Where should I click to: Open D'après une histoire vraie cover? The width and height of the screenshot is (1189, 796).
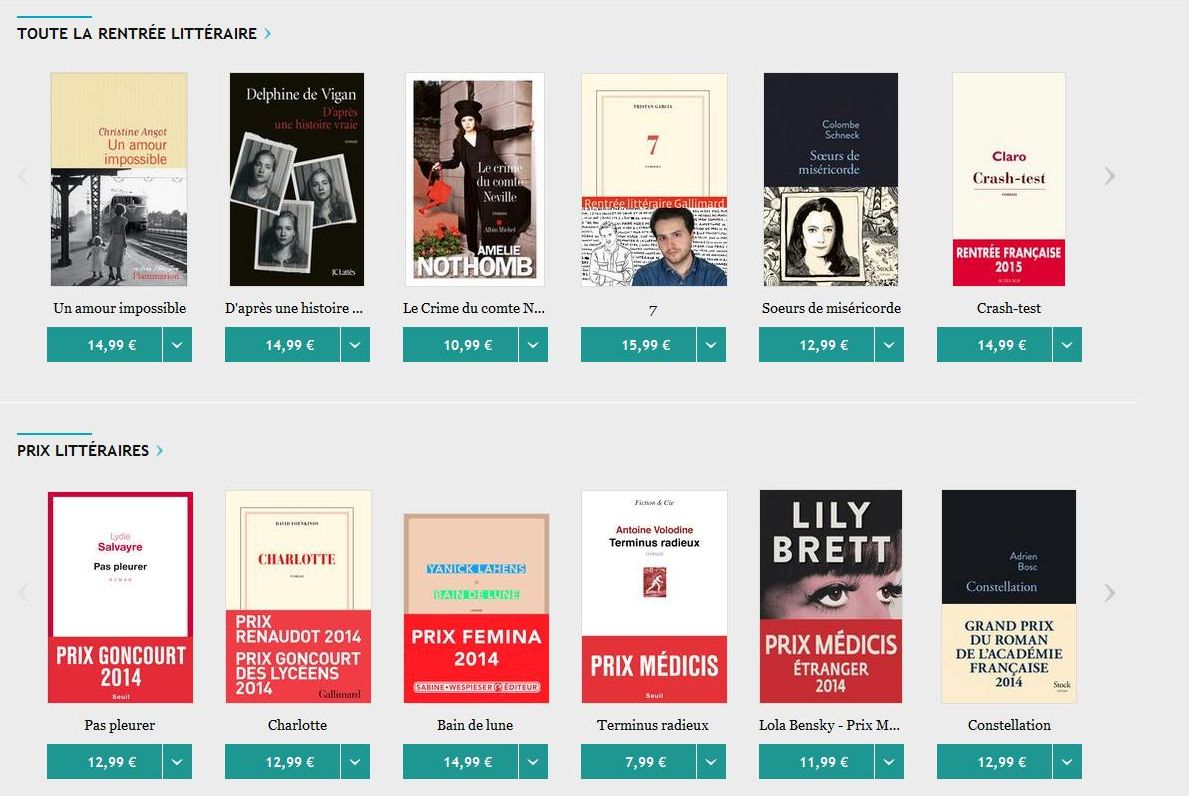point(296,180)
